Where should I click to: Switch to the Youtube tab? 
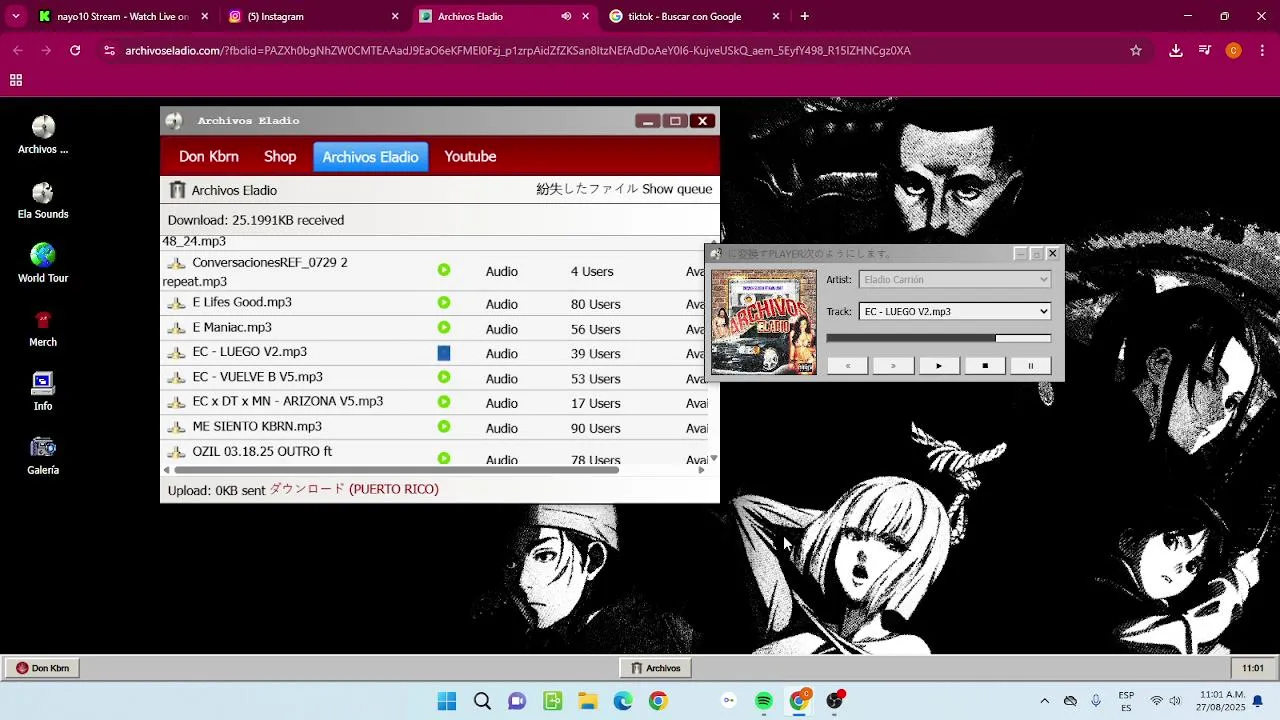pyautogui.click(x=470, y=157)
